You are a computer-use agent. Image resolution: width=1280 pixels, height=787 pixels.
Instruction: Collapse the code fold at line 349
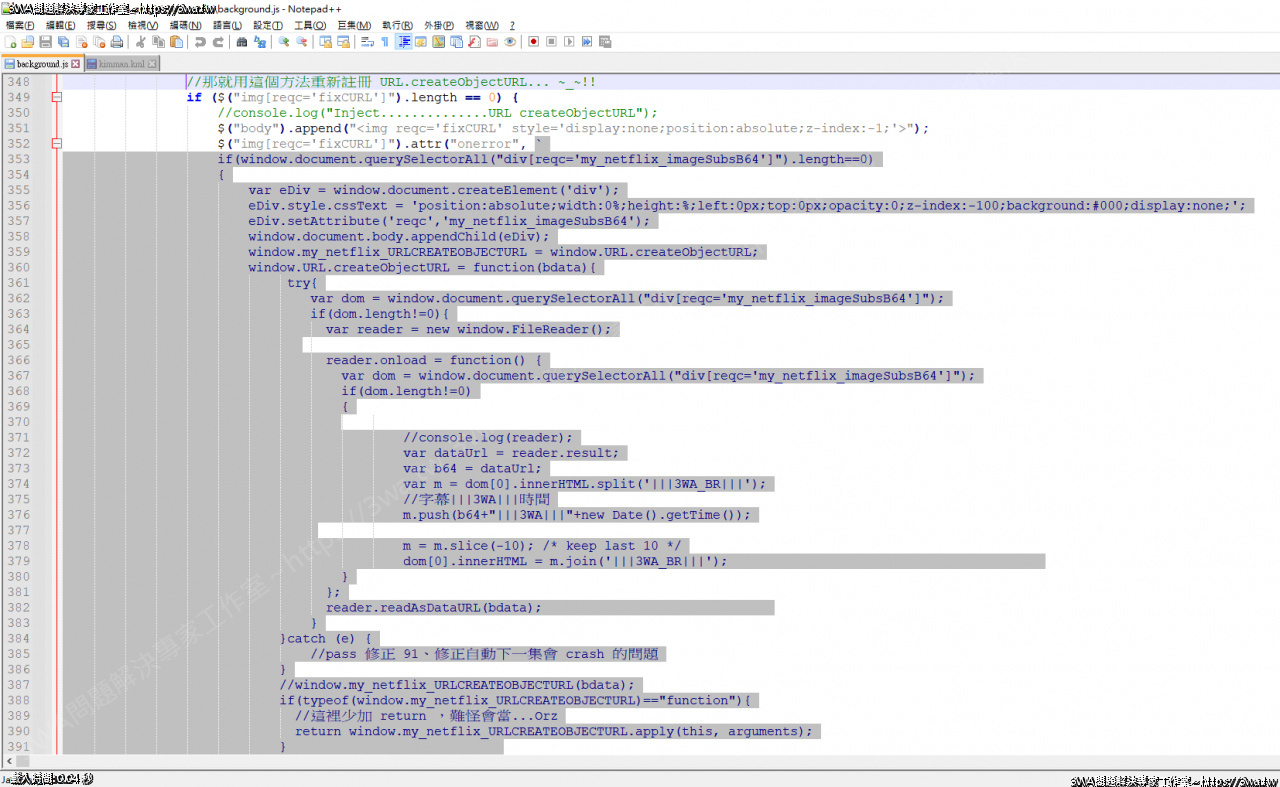[x=56, y=98]
